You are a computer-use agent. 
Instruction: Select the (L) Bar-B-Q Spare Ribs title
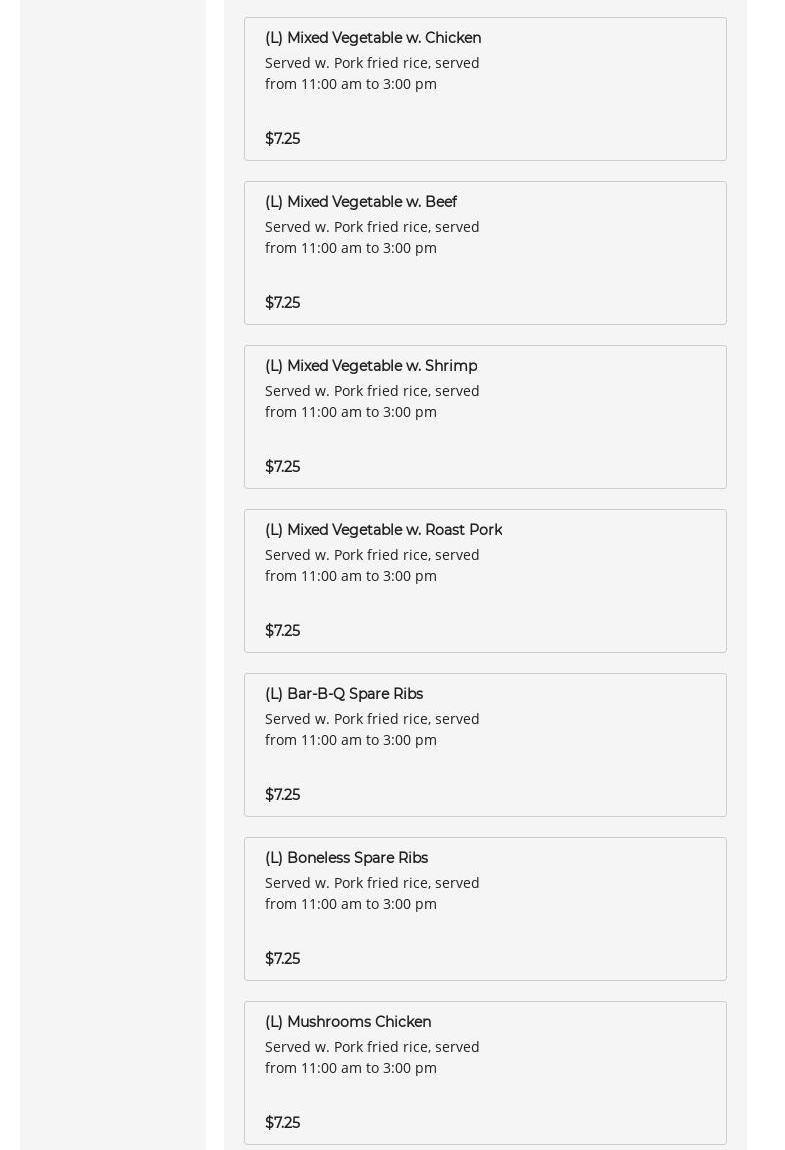344,694
